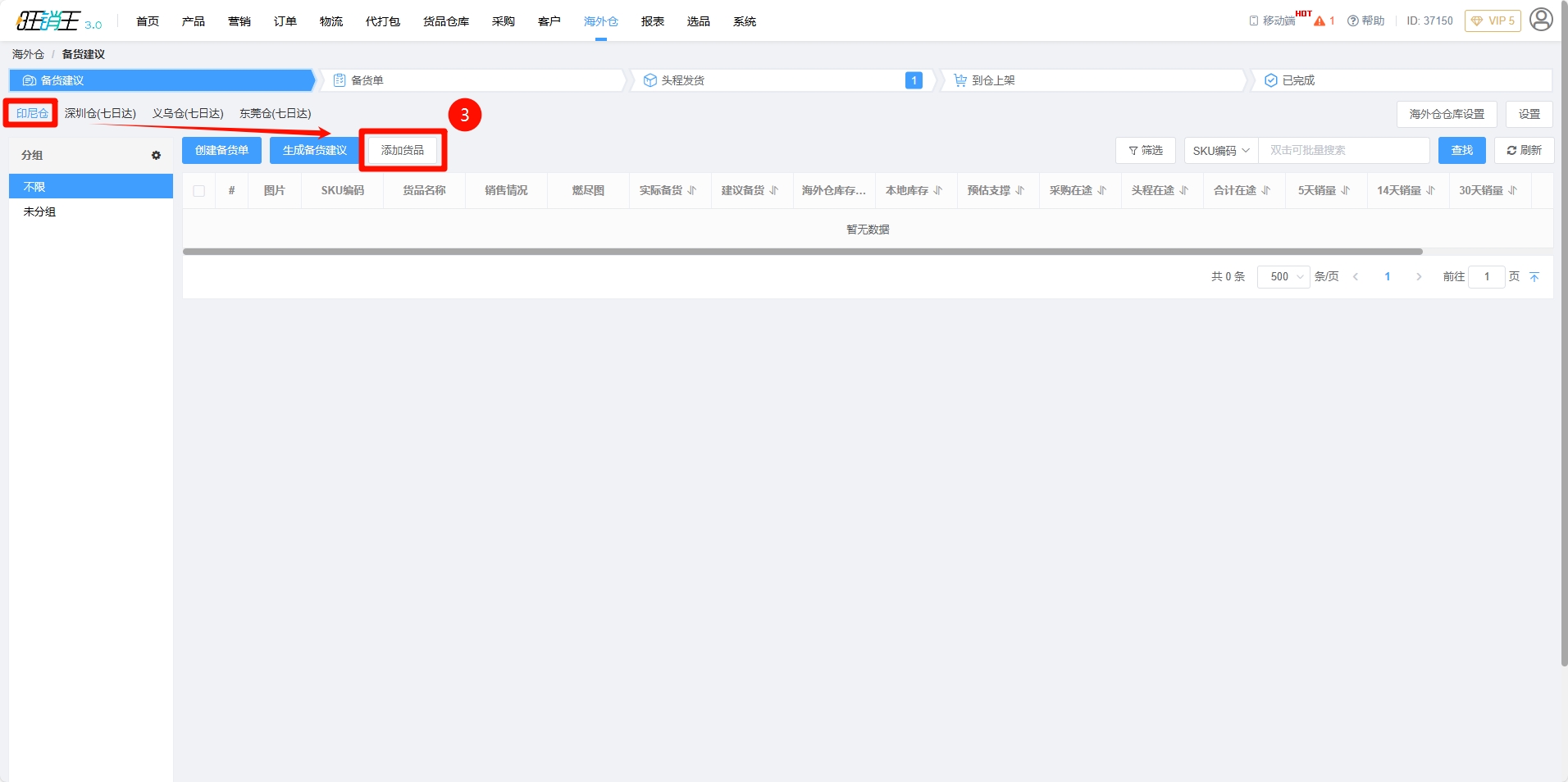Sort by the 30天销量 column sort icon
Screen dimensions: 1568x782
click(x=1513, y=190)
